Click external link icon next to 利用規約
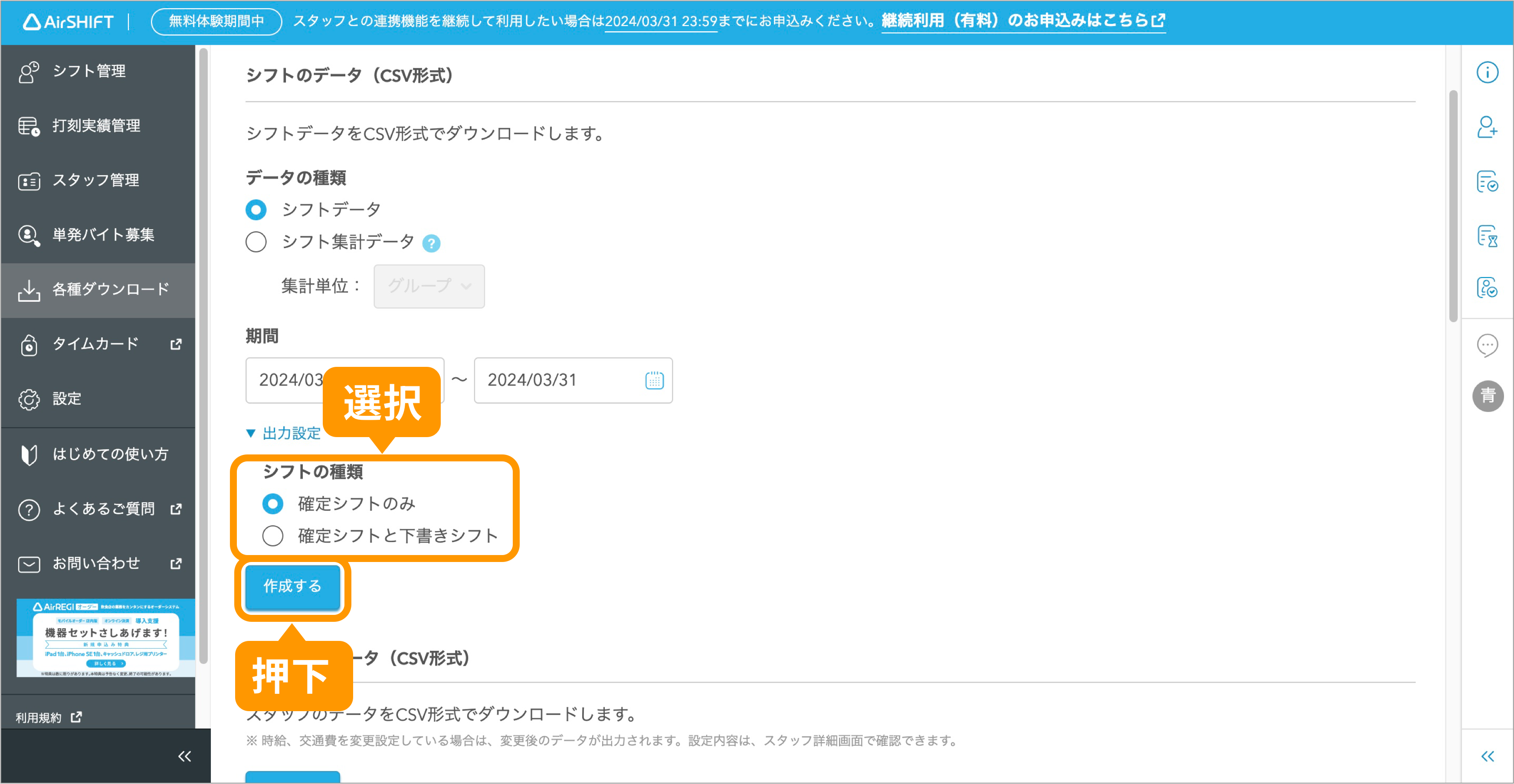Viewport: 1514px width, 784px height. click(76, 717)
